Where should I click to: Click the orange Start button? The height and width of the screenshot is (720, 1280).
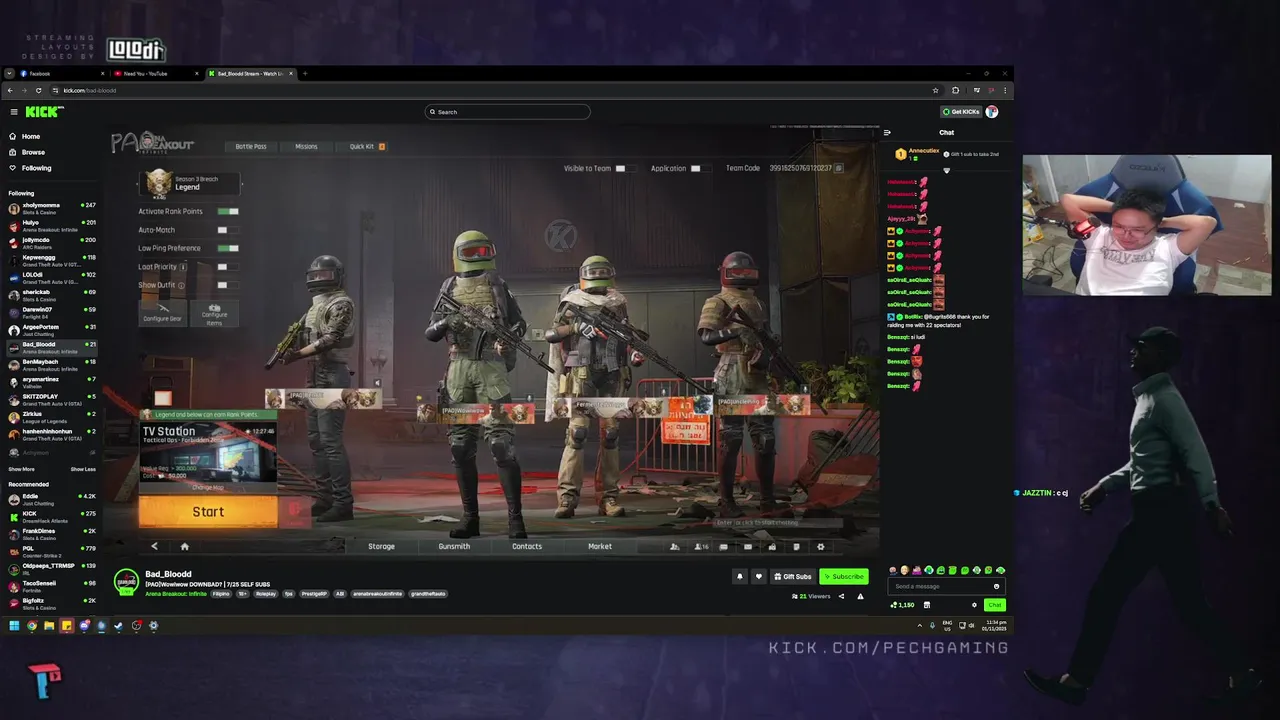coord(208,512)
